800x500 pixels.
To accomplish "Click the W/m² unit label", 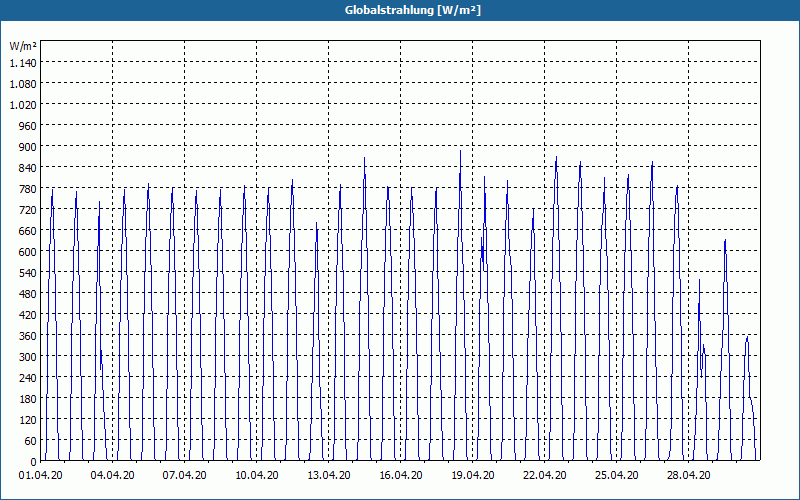I will point(23,46).
